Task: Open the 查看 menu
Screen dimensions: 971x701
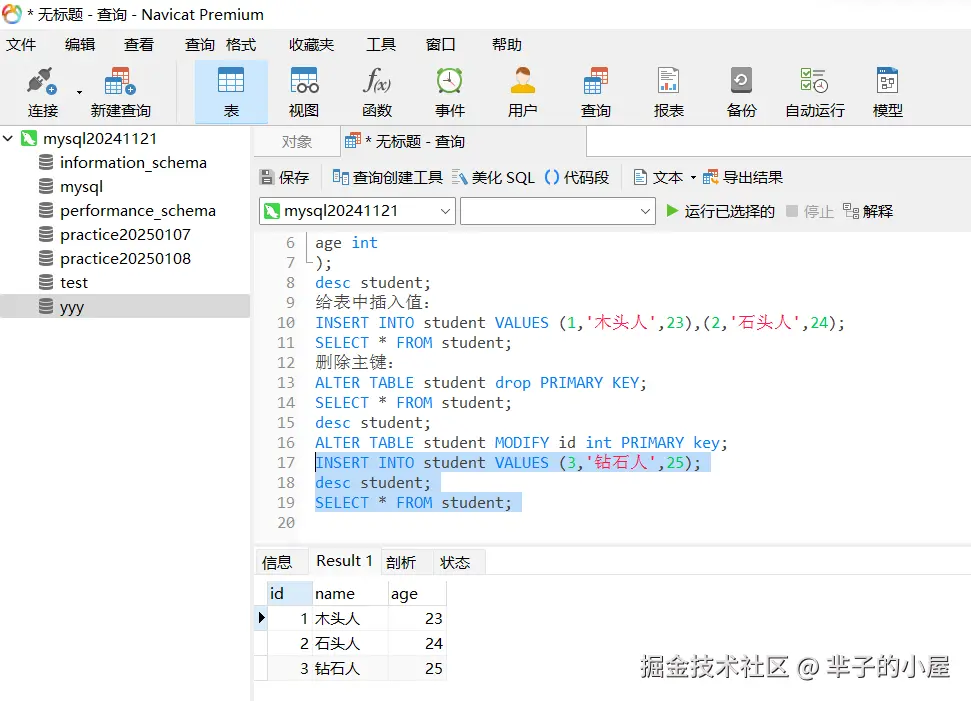Action: pyautogui.click(x=139, y=45)
